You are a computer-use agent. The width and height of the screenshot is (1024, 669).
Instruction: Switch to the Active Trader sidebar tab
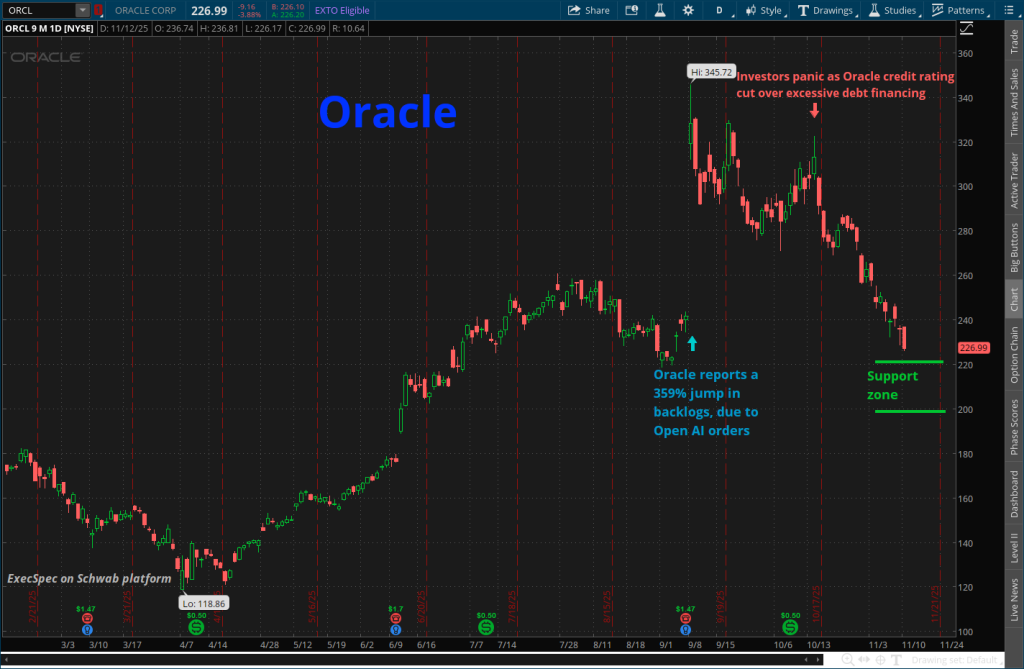1014,180
